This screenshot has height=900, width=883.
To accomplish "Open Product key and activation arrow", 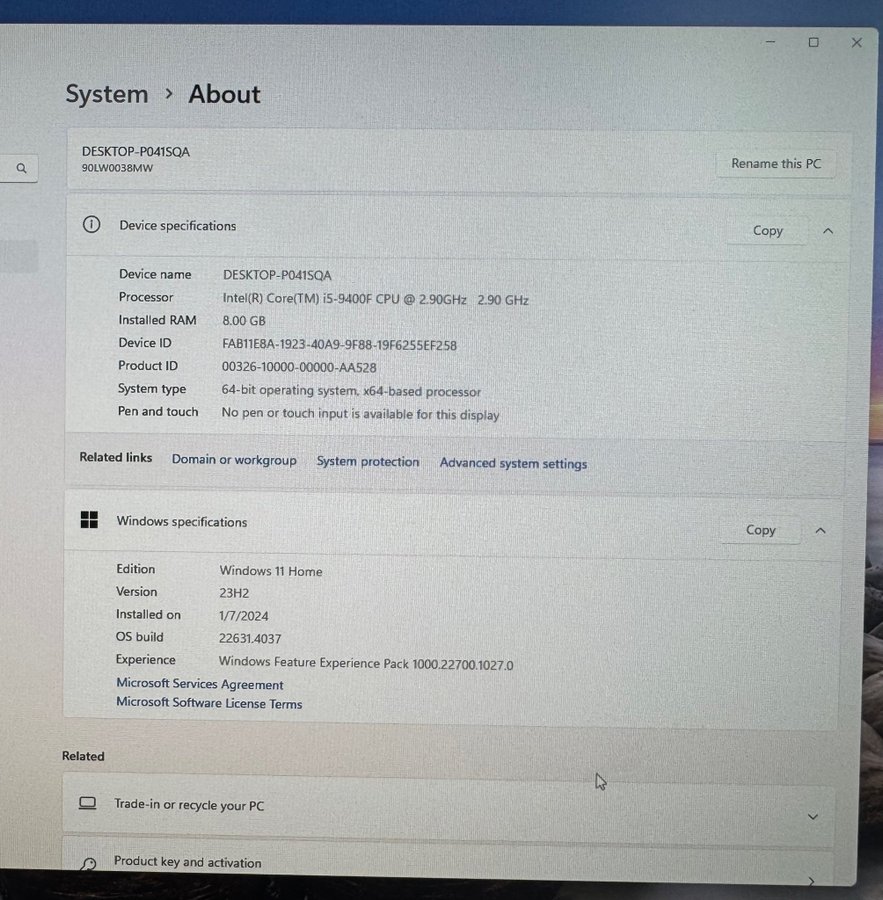I will (811, 880).
